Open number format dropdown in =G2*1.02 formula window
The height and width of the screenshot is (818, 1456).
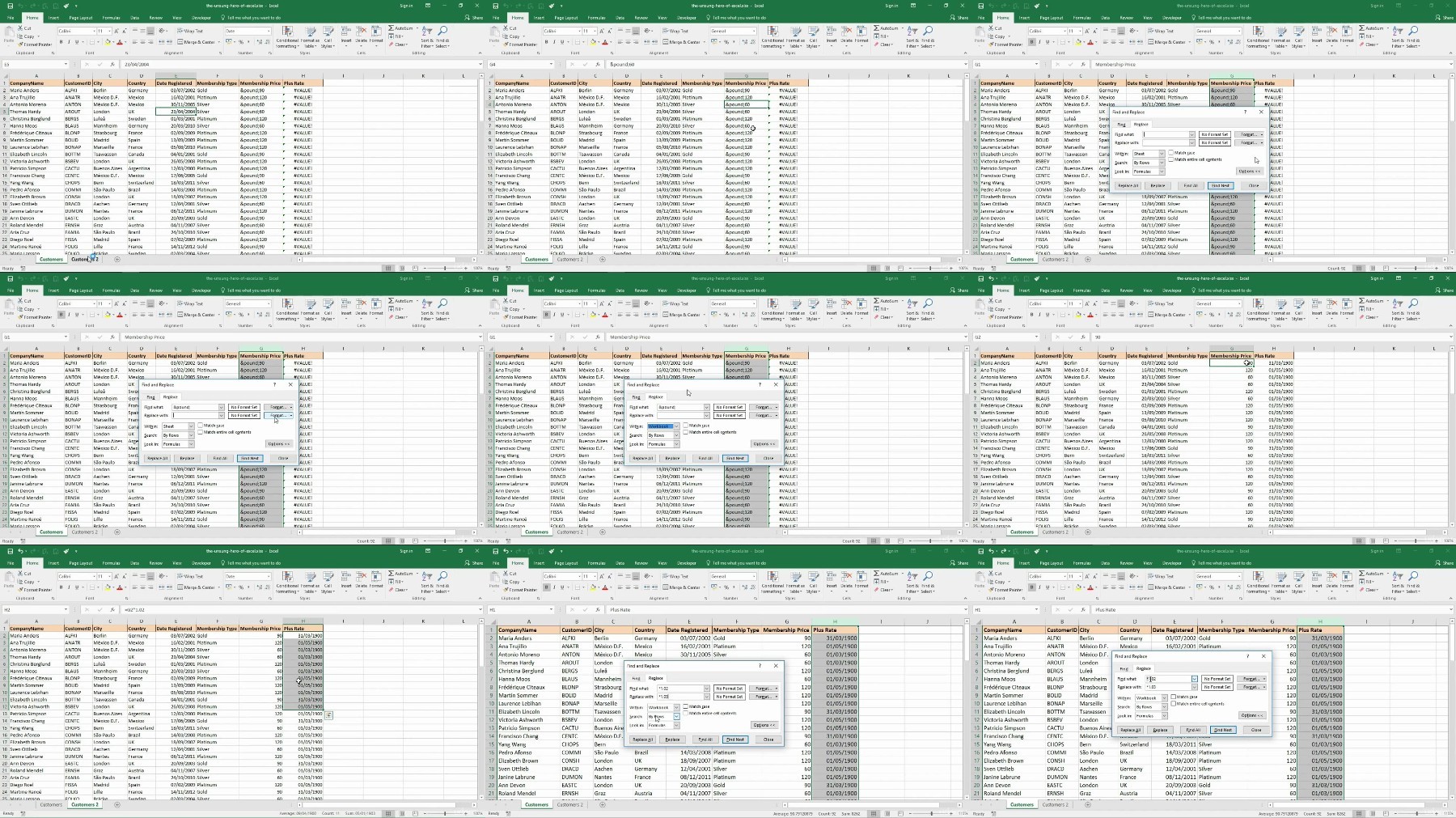point(269,576)
